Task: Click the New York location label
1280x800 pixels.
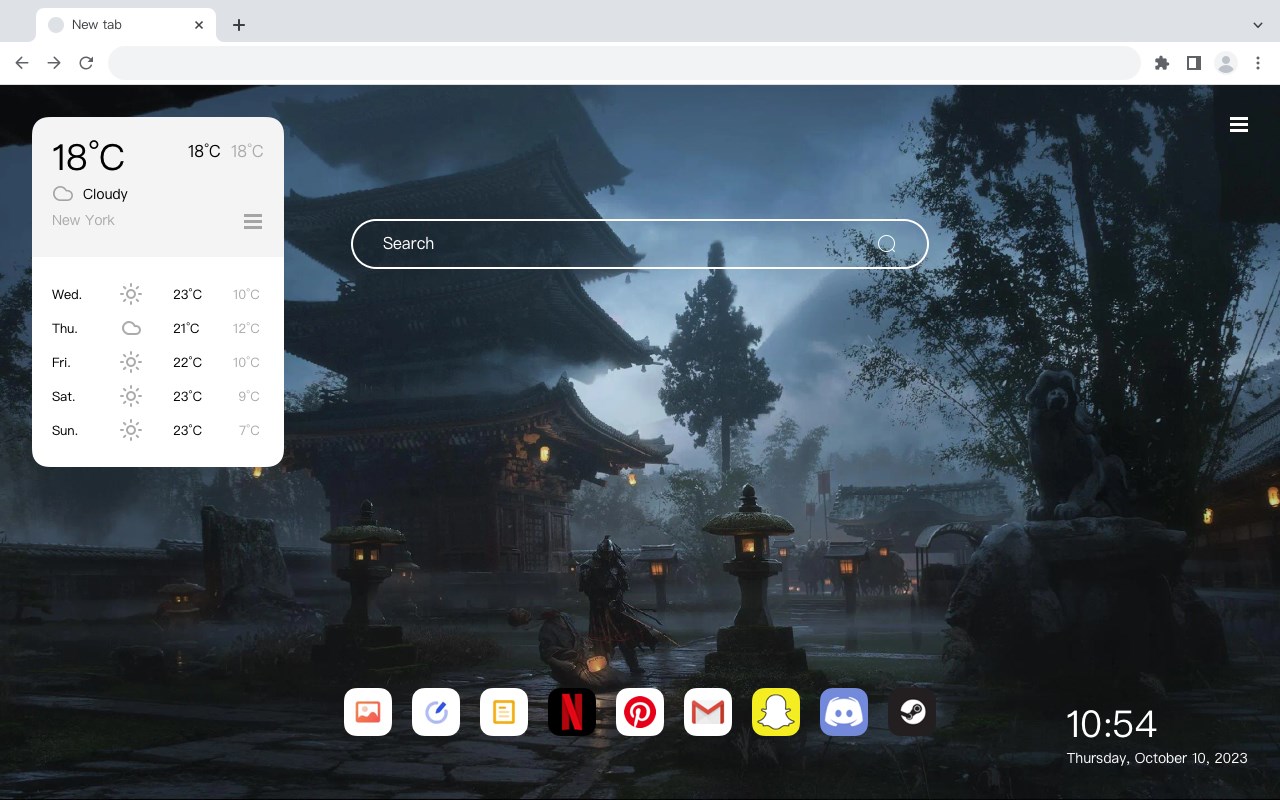Action: (83, 220)
